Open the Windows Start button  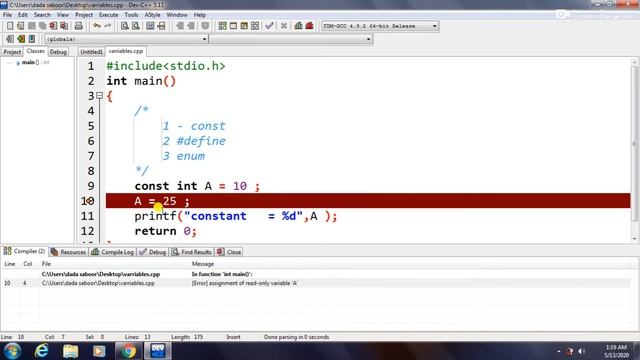(x=12, y=351)
